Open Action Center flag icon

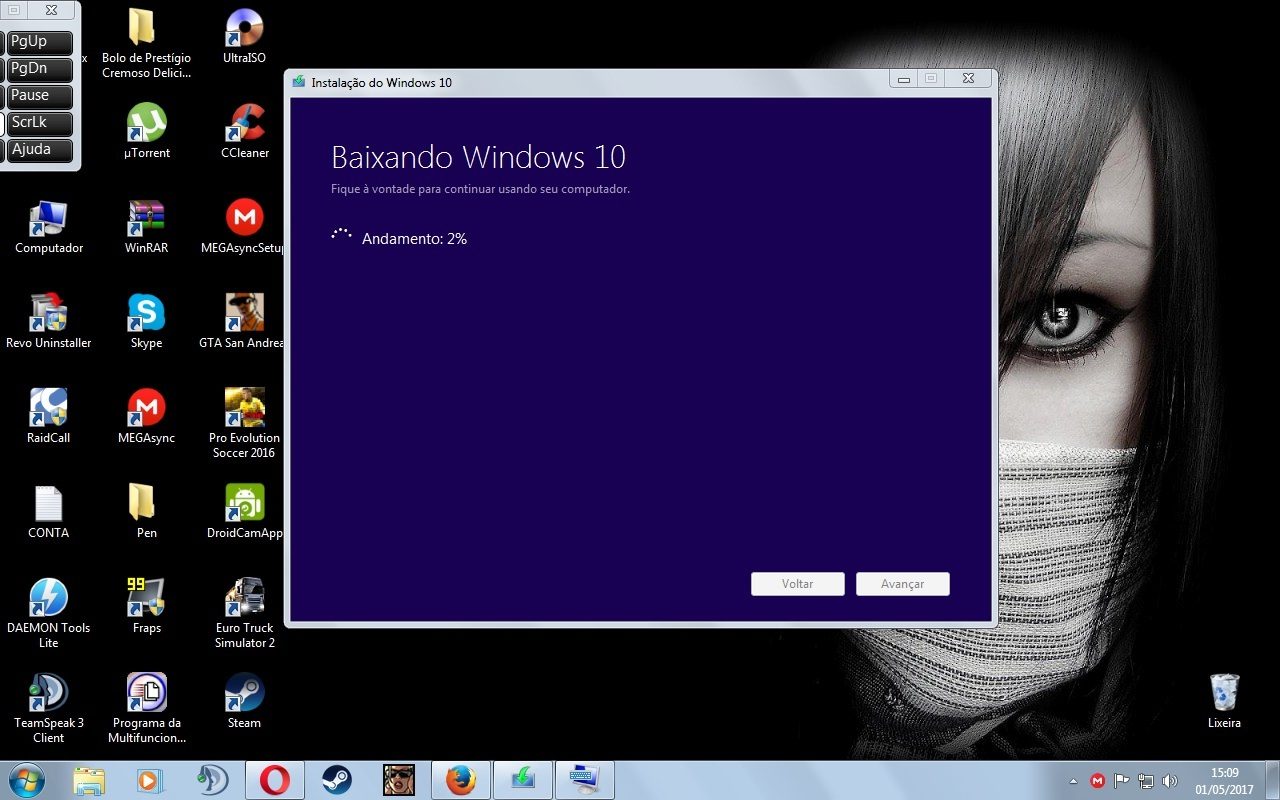pos(1122,781)
